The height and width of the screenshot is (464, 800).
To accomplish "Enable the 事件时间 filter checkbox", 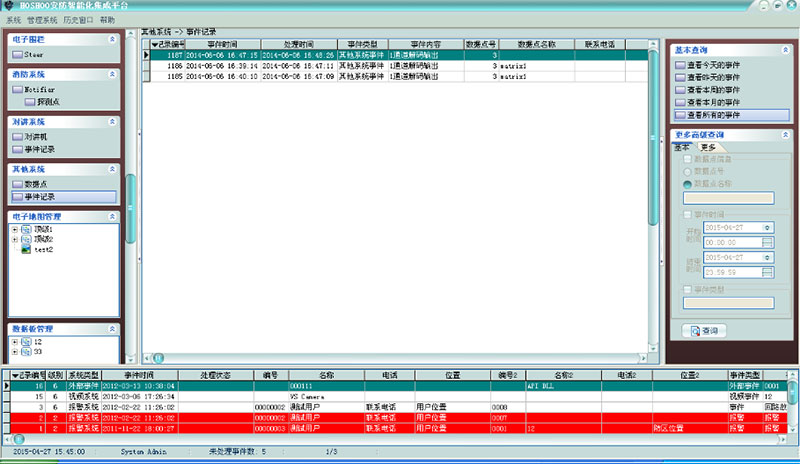I will (685, 214).
